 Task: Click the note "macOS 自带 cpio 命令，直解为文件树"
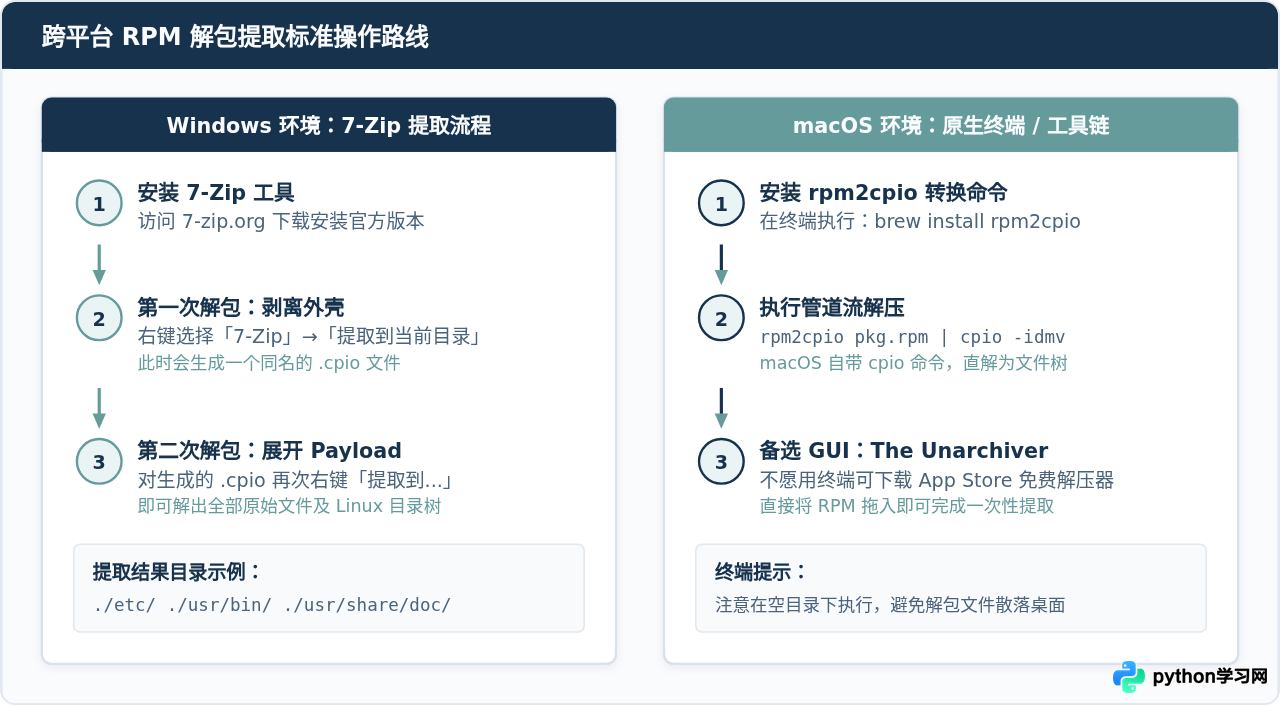click(913, 363)
